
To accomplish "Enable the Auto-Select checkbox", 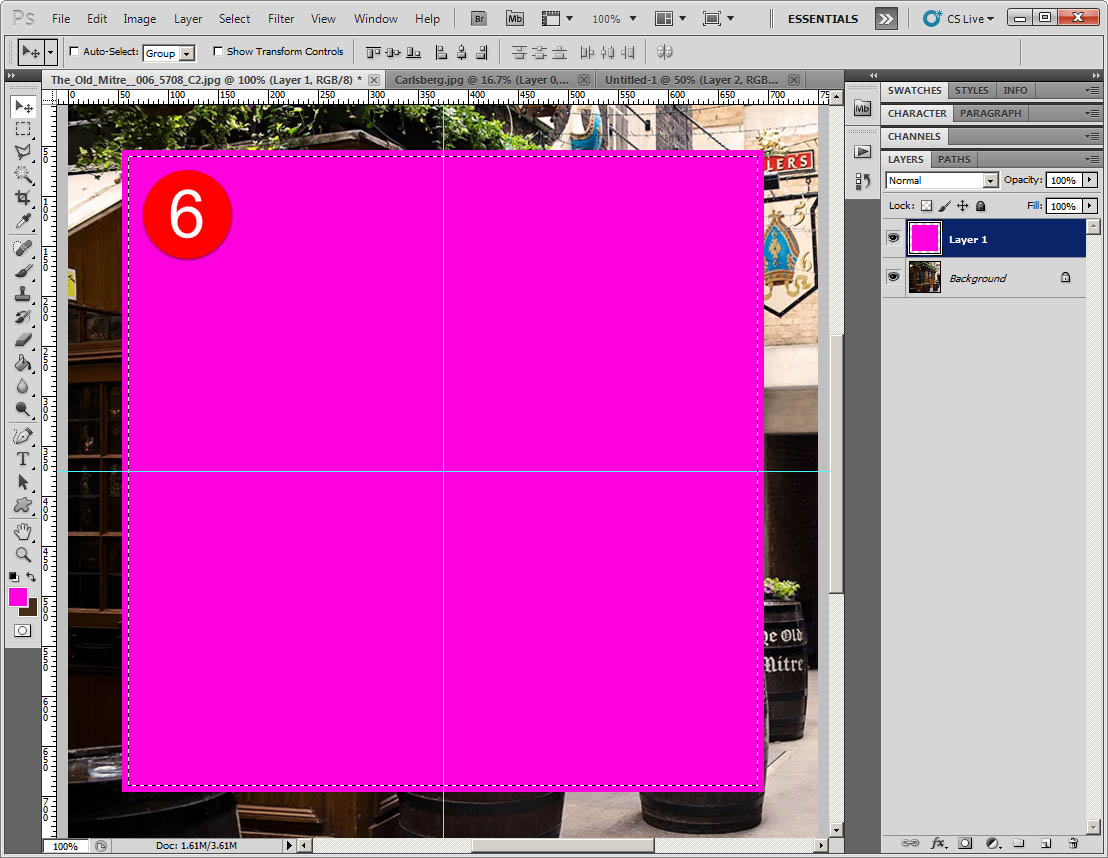I will click(75, 52).
